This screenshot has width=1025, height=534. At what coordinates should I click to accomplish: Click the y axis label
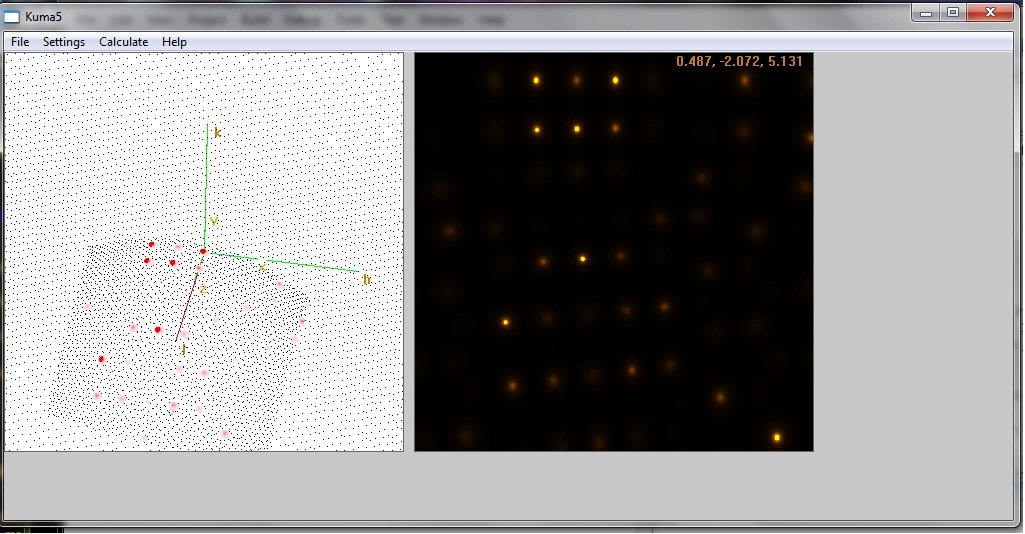(214, 221)
